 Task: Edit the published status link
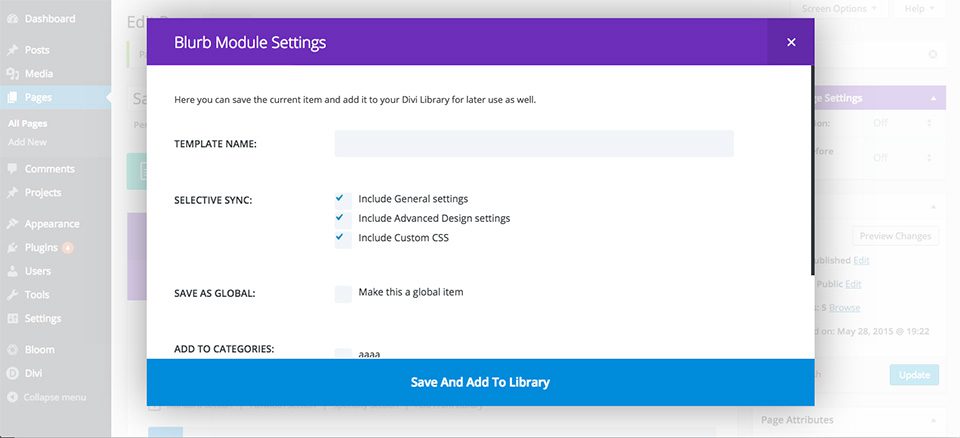861,260
